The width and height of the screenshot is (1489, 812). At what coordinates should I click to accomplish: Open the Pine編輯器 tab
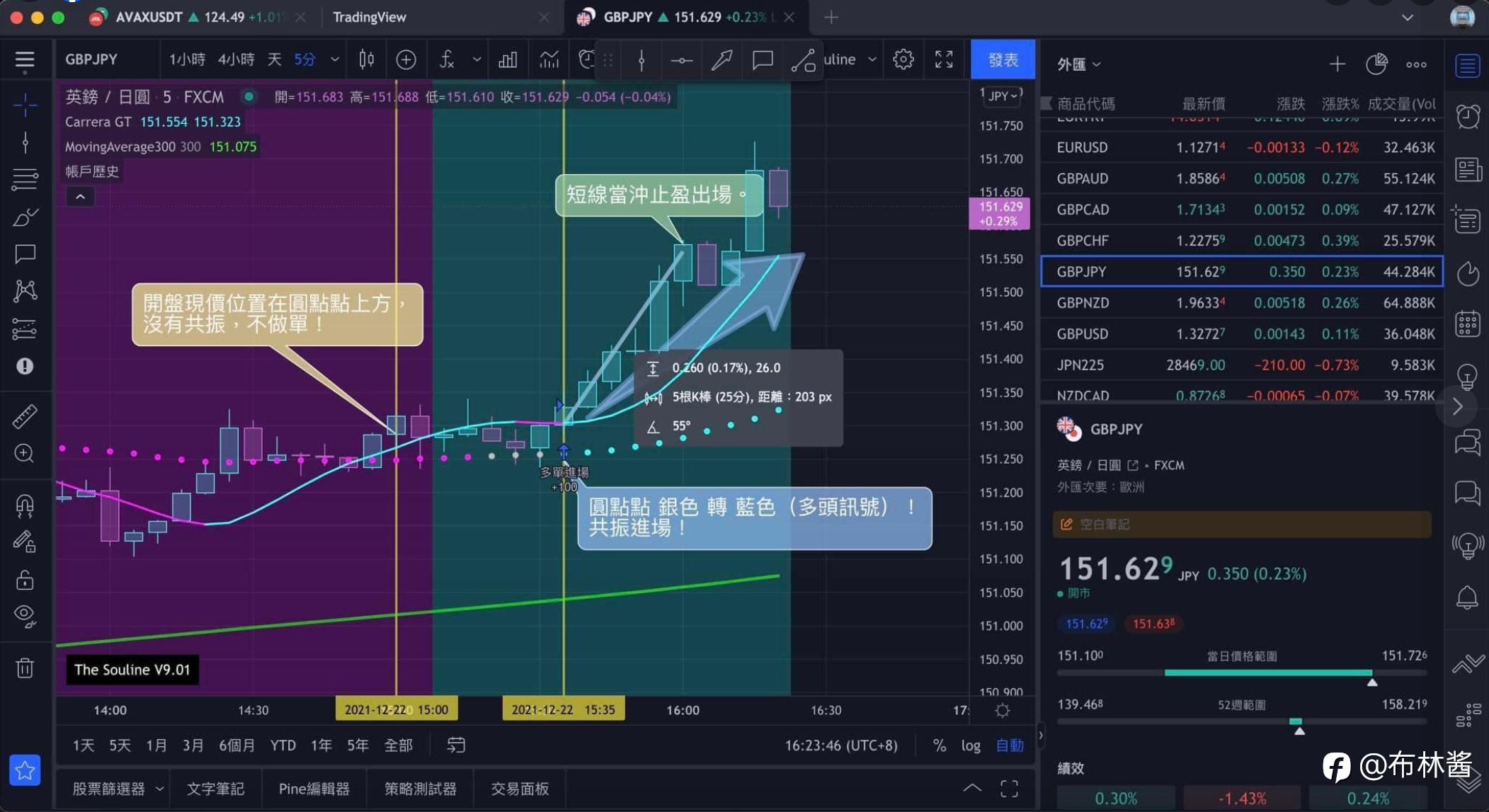[x=314, y=789]
